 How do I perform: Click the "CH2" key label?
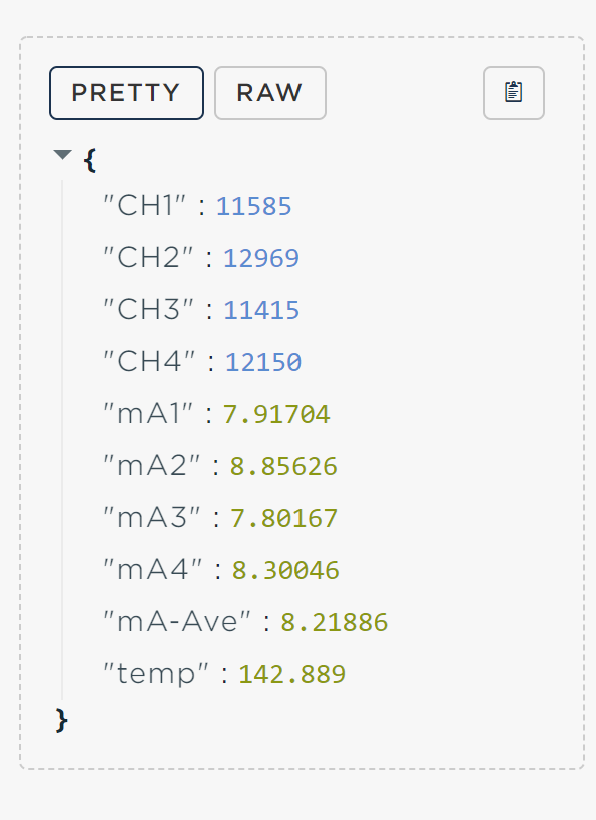[148, 257]
